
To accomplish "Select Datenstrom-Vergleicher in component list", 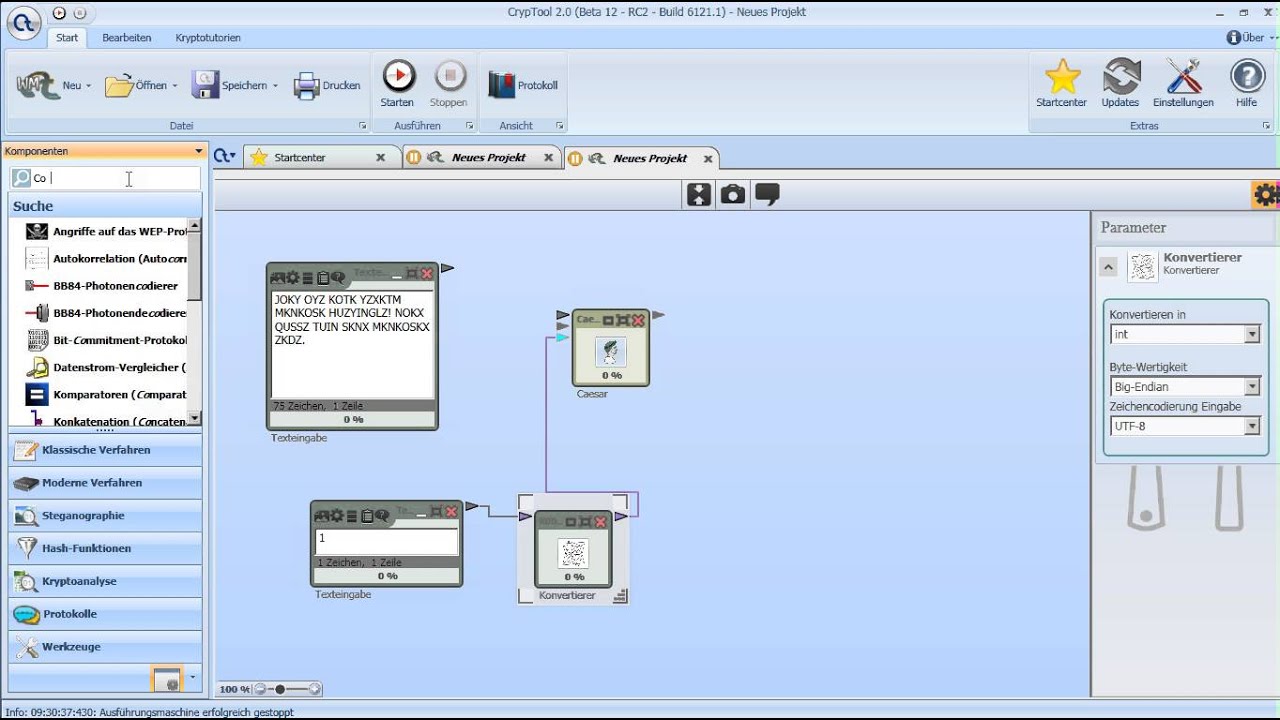I will [107, 367].
